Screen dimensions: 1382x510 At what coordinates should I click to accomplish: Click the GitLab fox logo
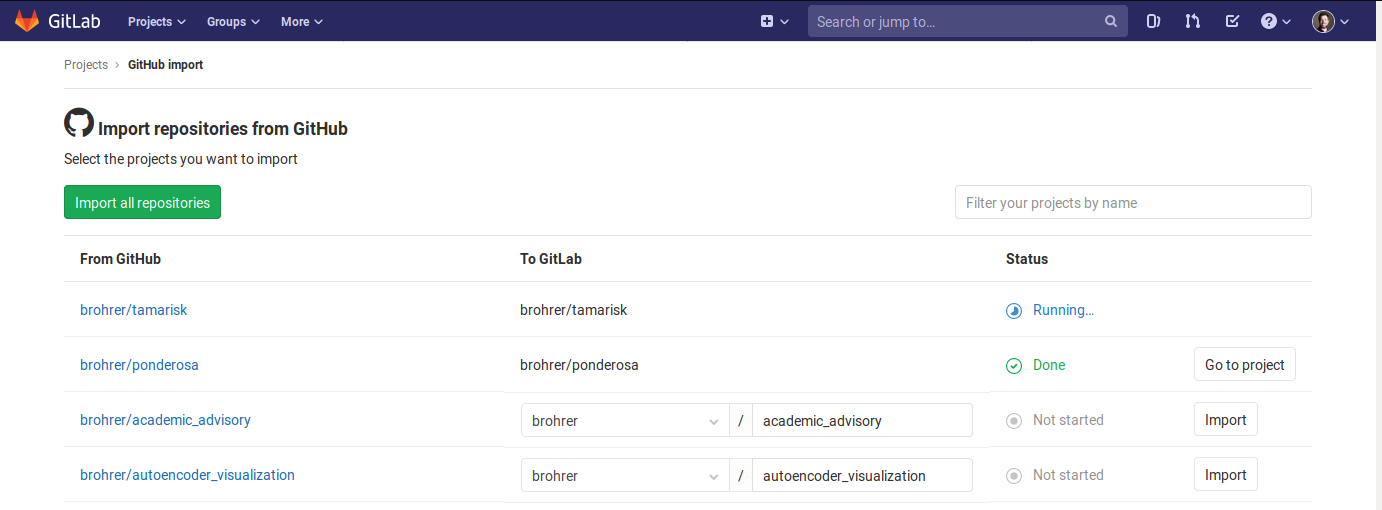(x=27, y=20)
